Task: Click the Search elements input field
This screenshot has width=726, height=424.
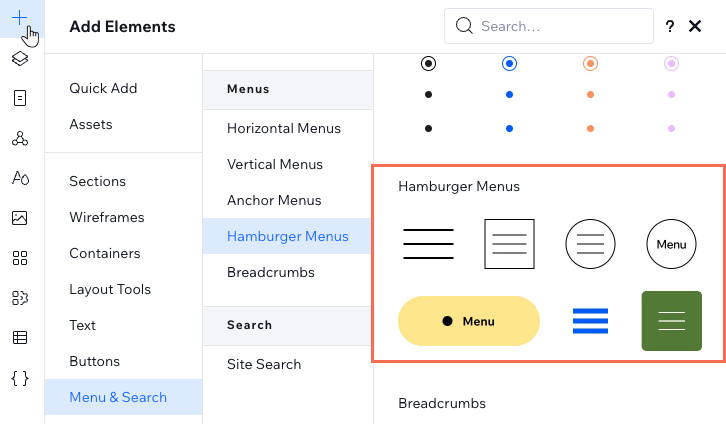Action: (549, 26)
